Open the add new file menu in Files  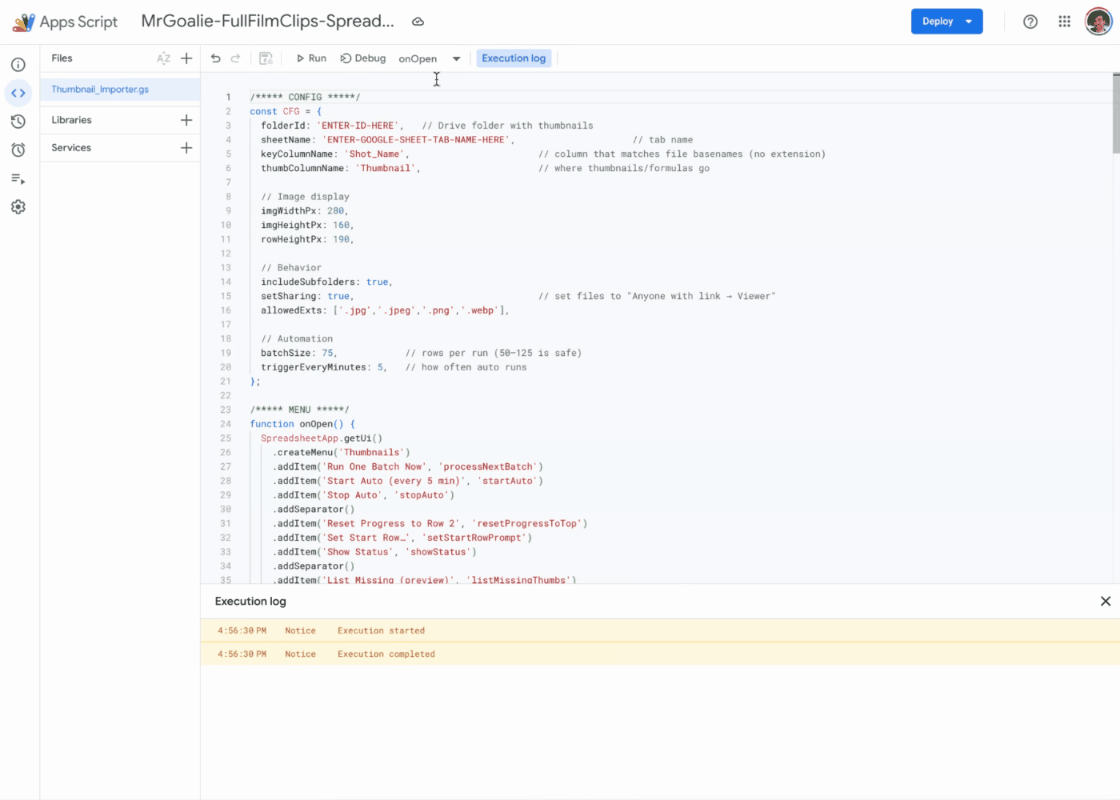click(x=186, y=58)
